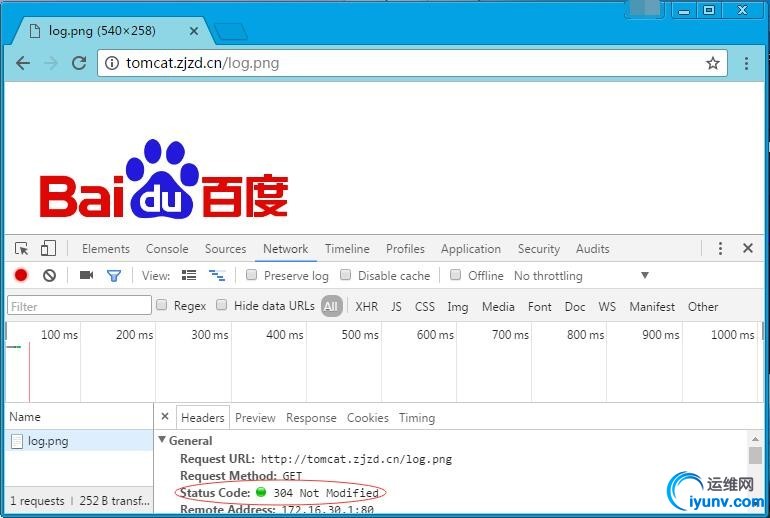View site information icon in address bar
This screenshot has height=518, width=770.
pos(112,63)
